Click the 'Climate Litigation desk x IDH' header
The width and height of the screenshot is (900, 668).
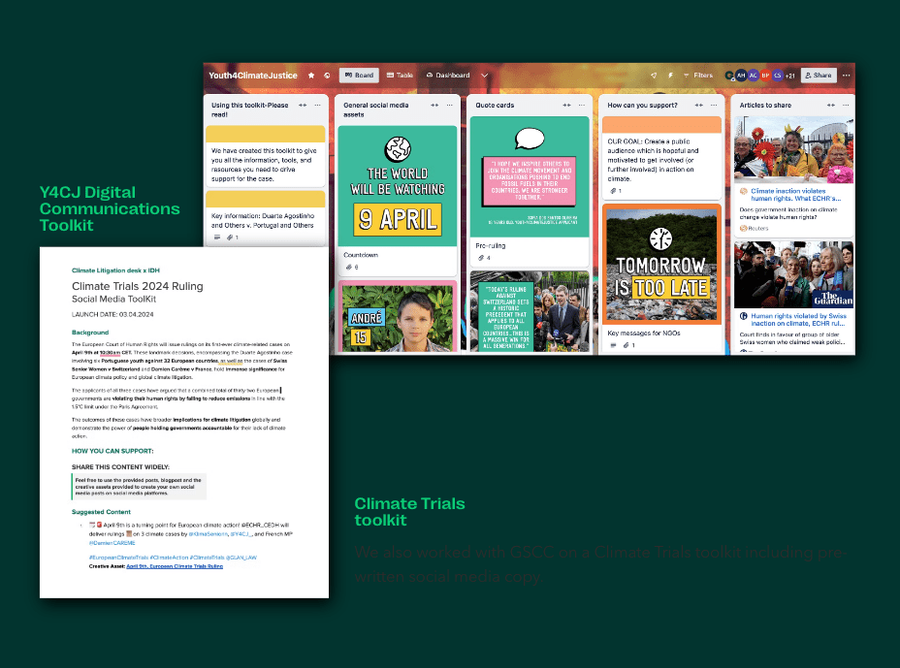coord(116,270)
